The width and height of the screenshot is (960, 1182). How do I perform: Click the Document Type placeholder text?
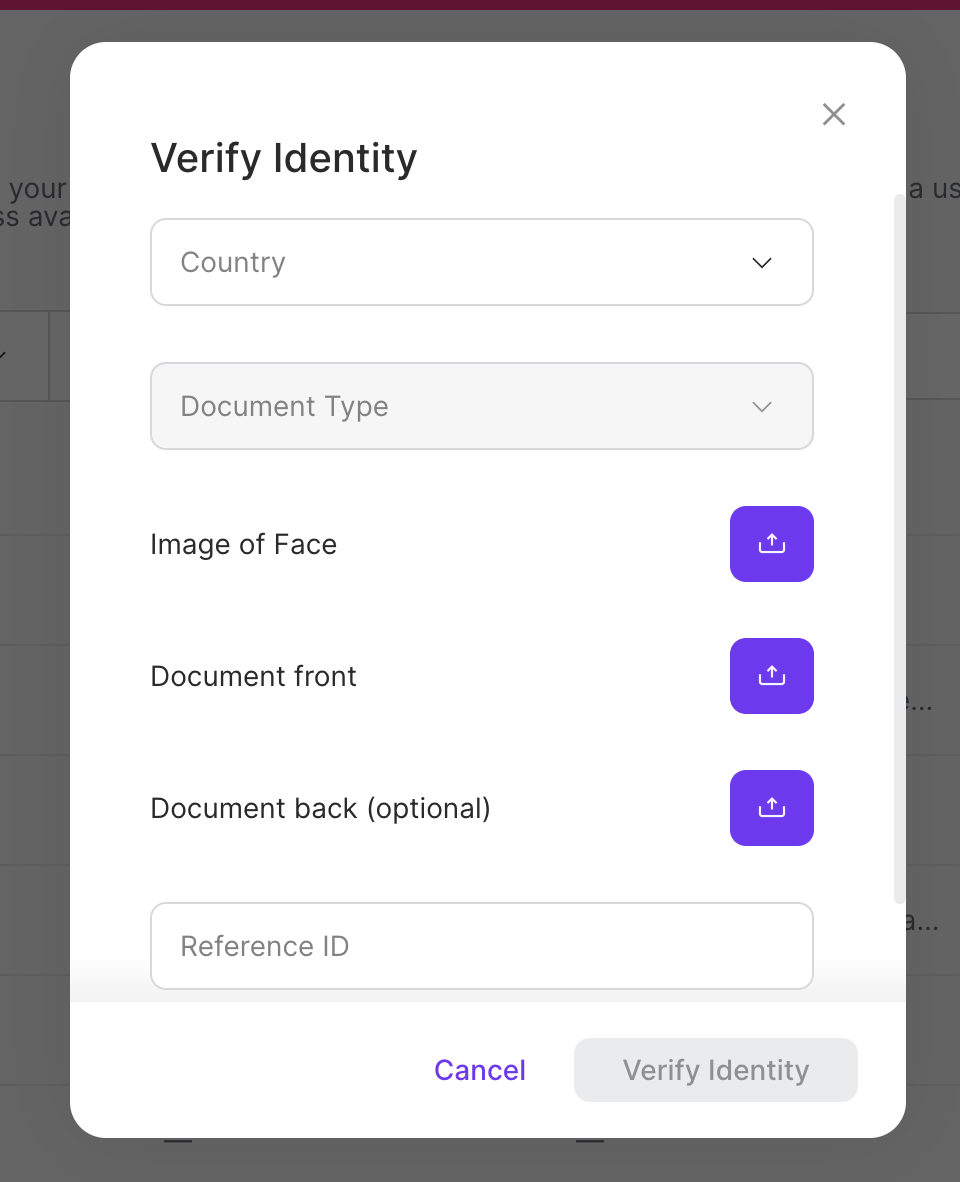[x=284, y=407]
